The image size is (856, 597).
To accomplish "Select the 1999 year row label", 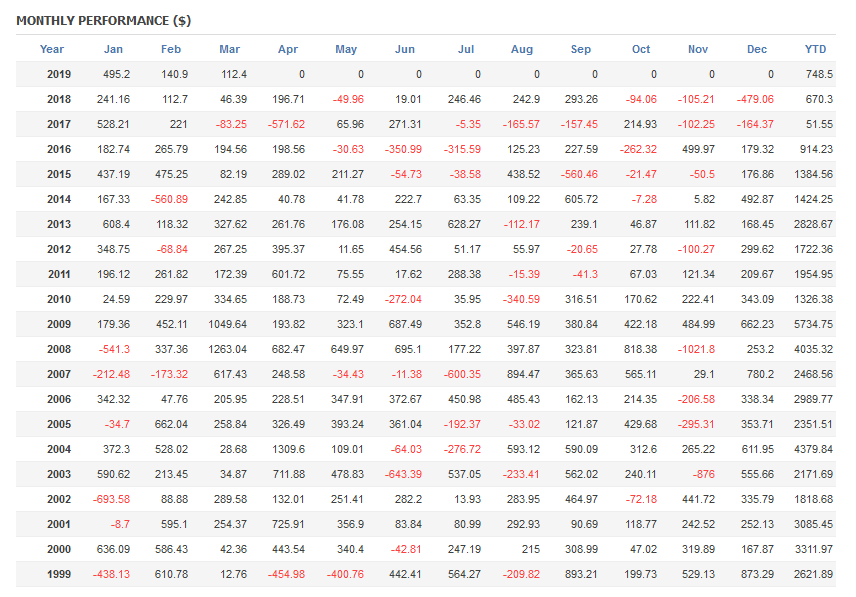I will (59, 574).
